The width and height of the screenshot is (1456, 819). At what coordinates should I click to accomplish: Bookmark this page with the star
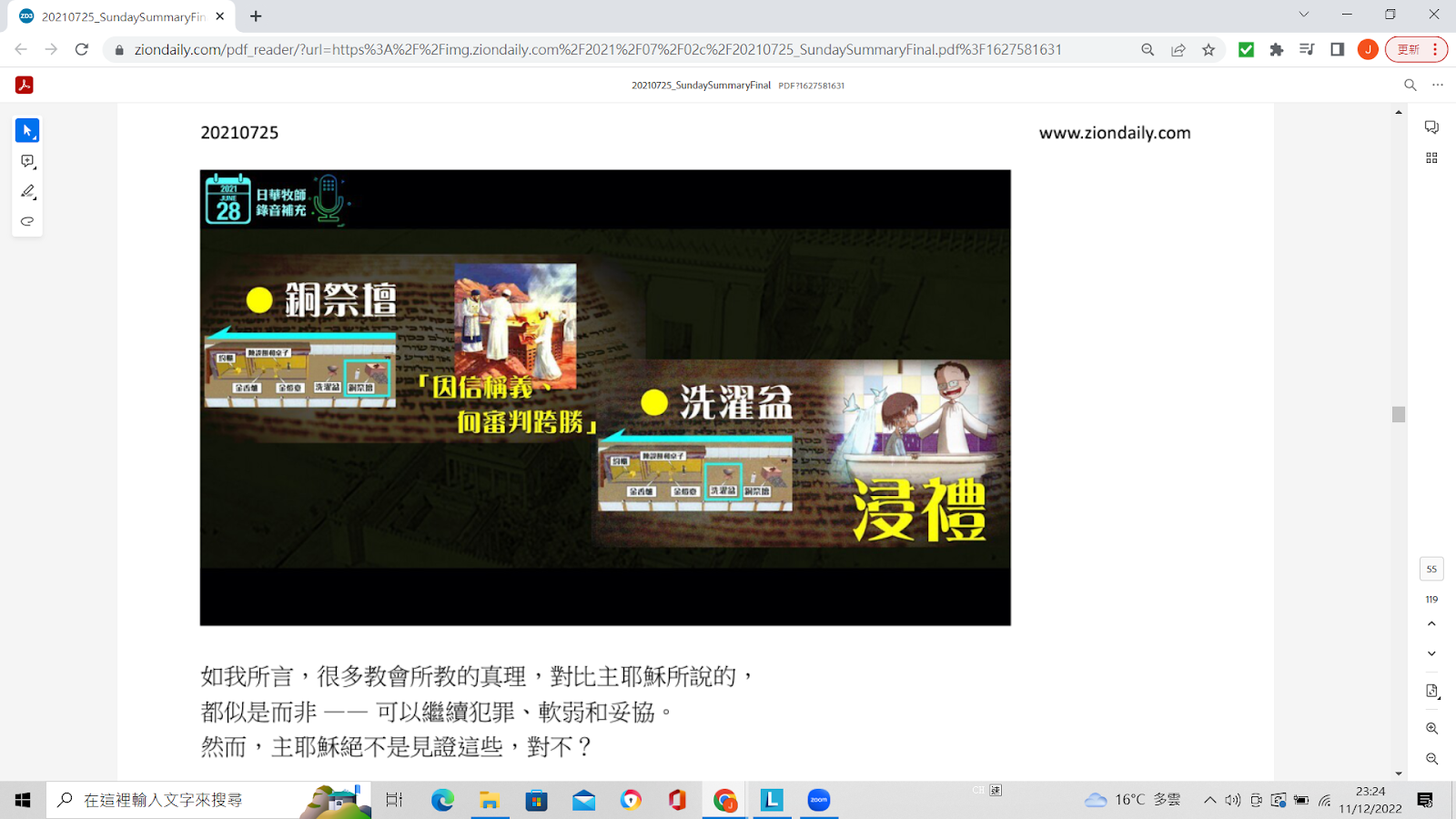1208,50
